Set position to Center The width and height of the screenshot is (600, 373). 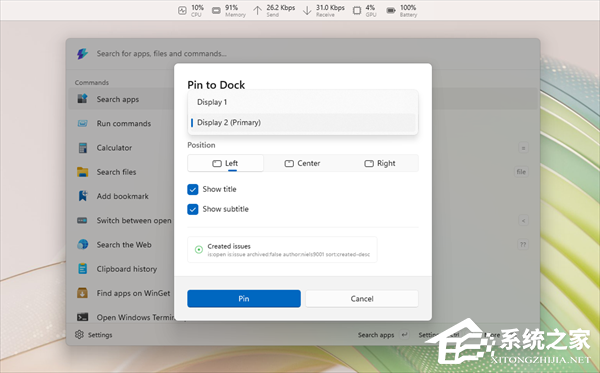tap(302, 163)
